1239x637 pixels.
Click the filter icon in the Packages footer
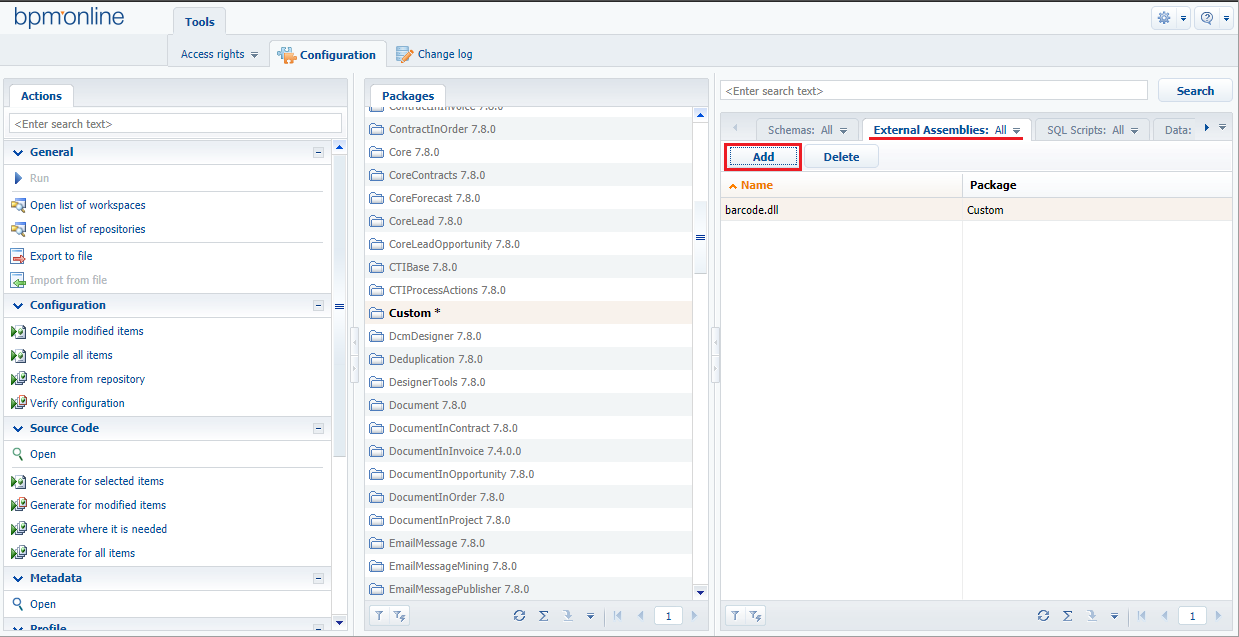(379, 616)
